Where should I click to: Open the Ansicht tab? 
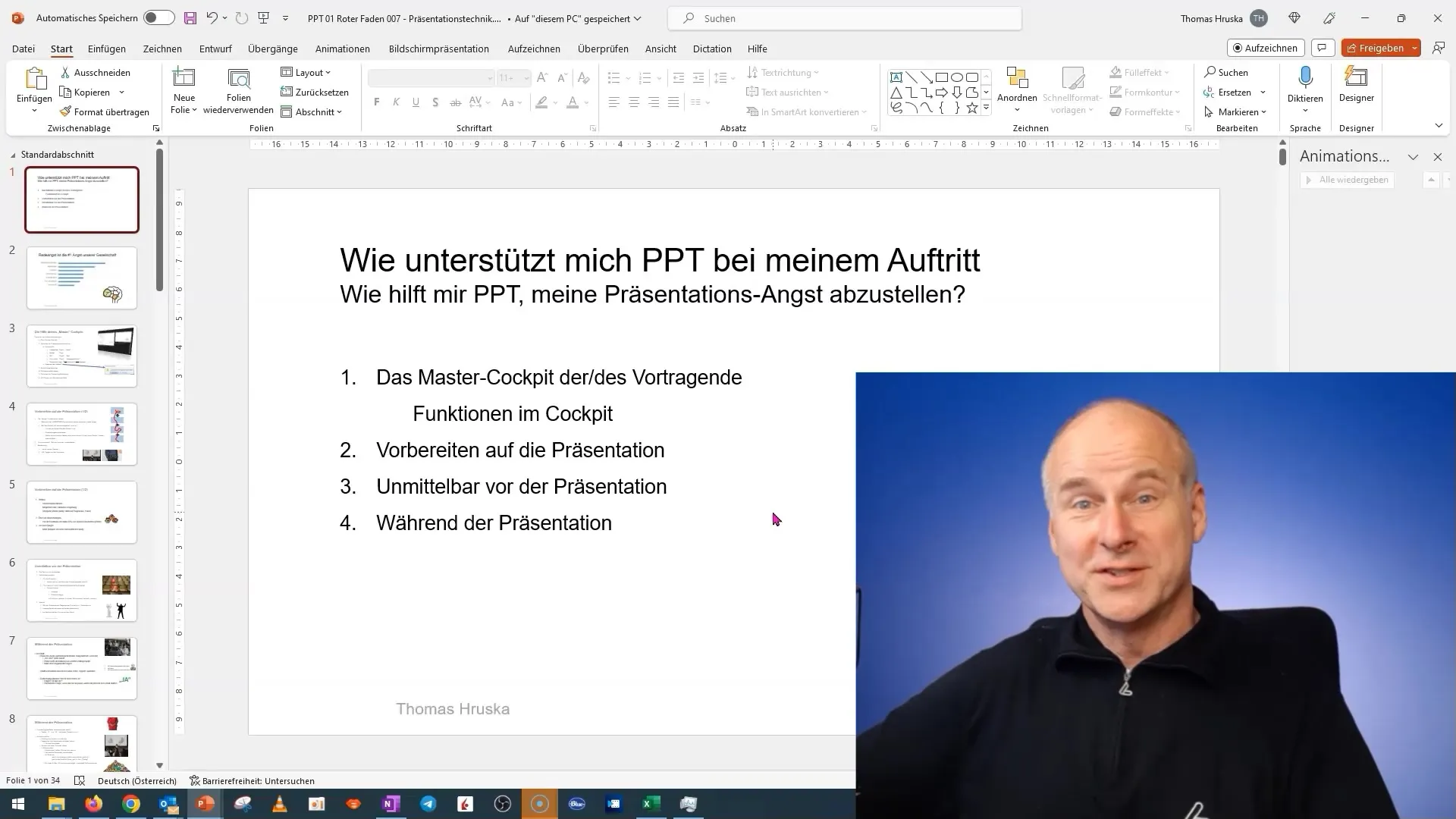(661, 49)
